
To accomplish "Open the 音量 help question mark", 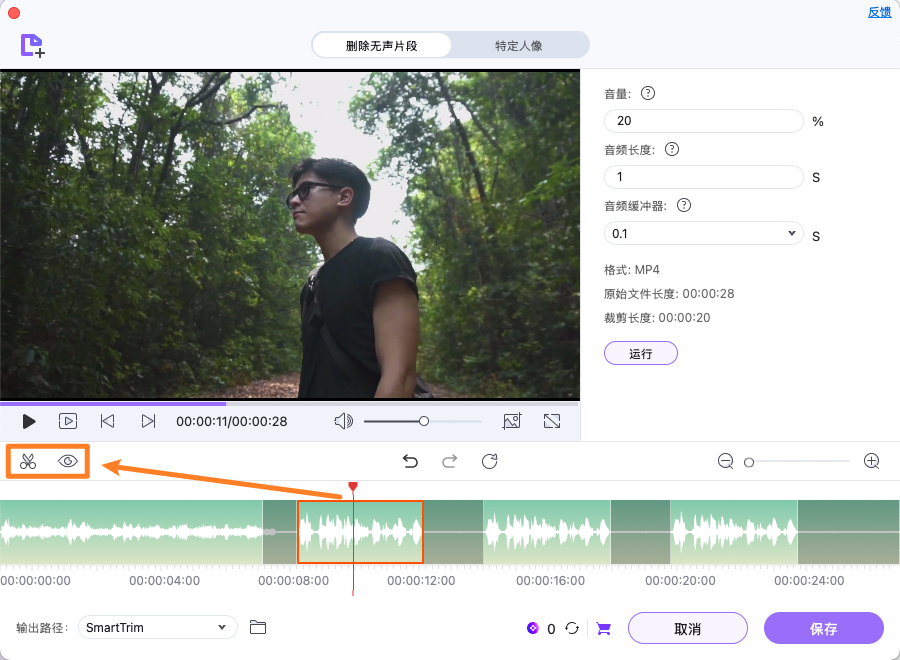I will (x=647, y=93).
